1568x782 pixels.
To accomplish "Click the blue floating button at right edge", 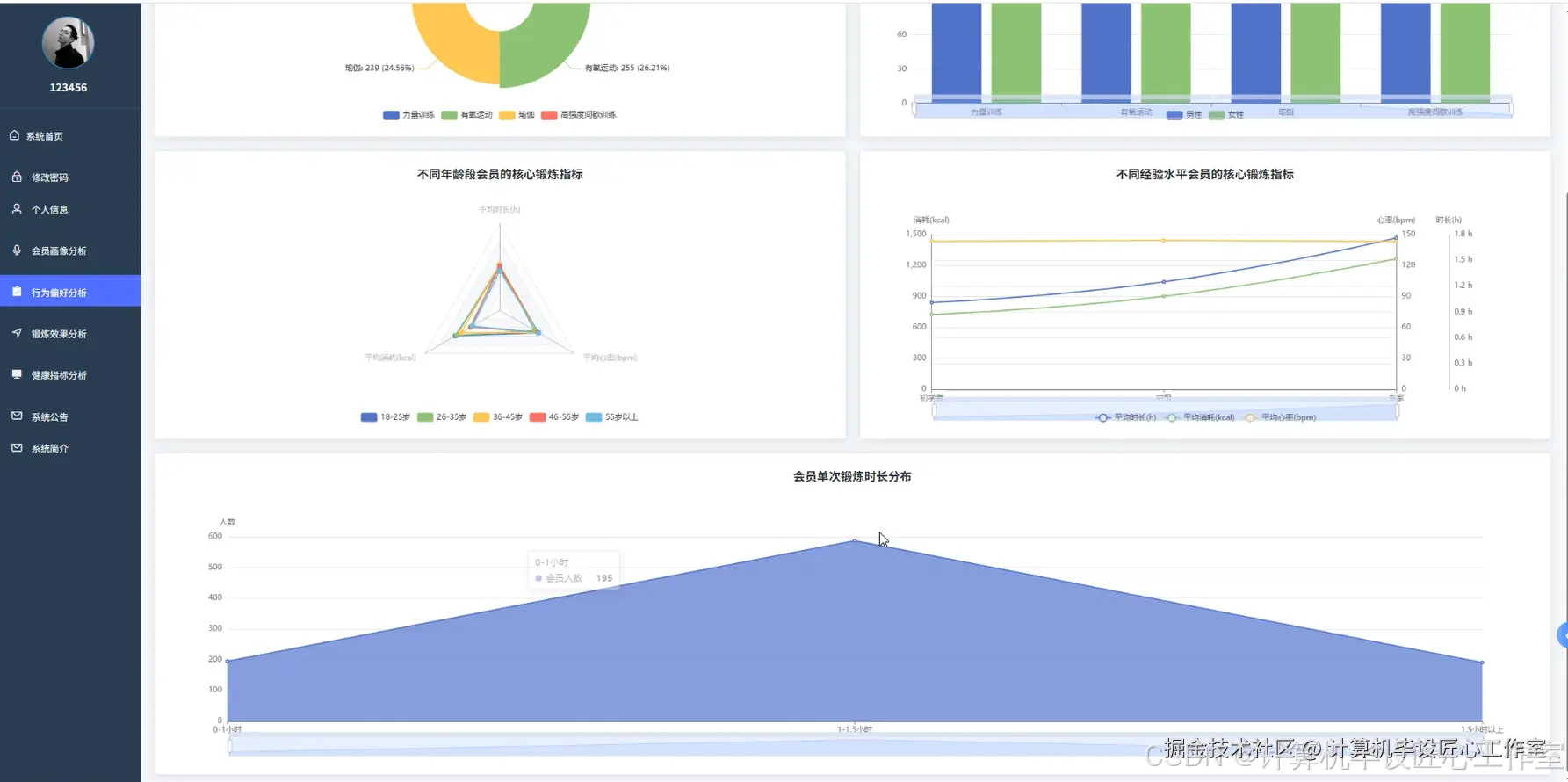I will point(1562,635).
